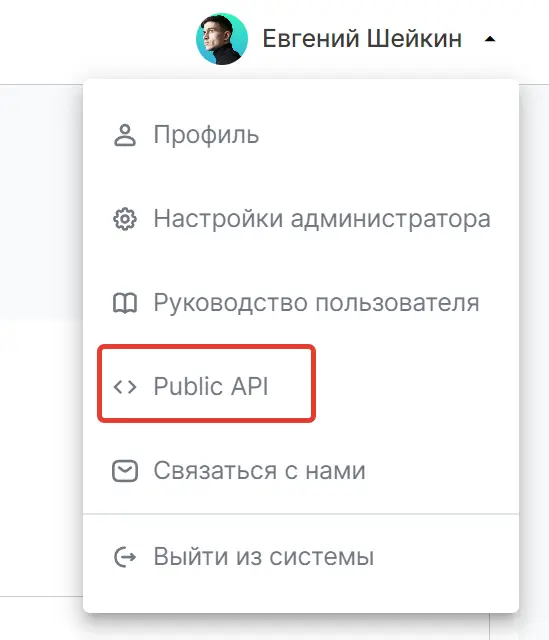Click the person icon beside Профиль
Screen dimensions: 549x640
[125, 136]
